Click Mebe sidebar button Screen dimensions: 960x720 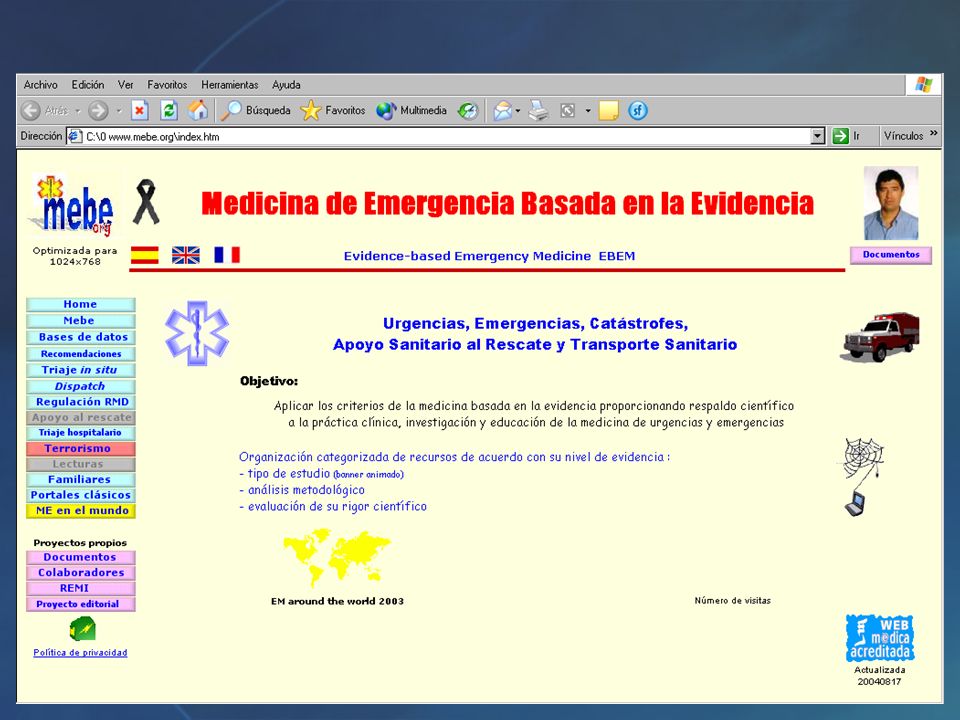coord(80,321)
